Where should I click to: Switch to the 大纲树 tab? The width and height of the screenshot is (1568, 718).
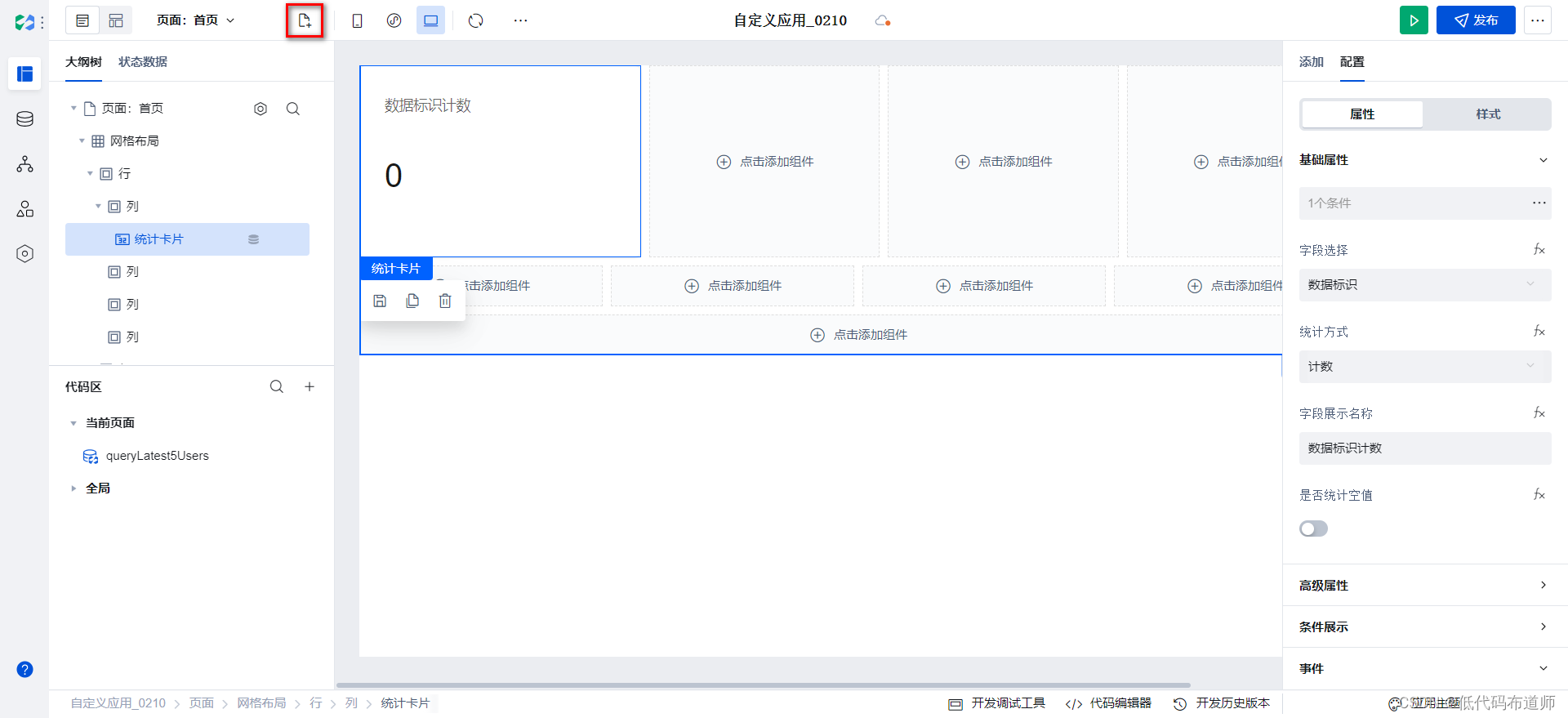(x=83, y=62)
